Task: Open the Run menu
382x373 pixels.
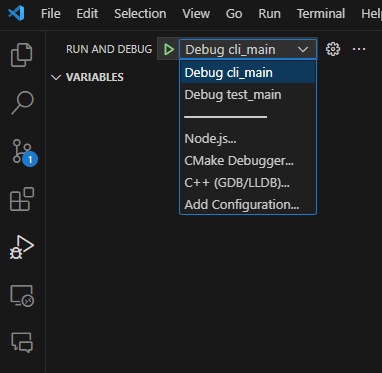Action: (269, 14)
